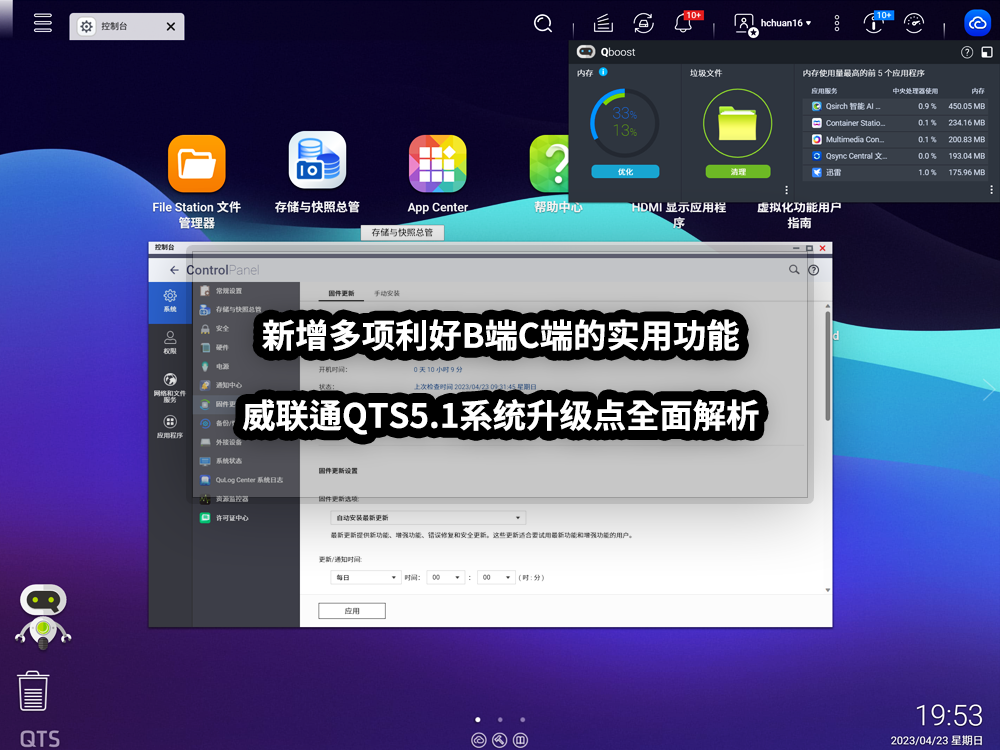
Task: Close the 控制台 taskbar tab
Action: (170, 26)
